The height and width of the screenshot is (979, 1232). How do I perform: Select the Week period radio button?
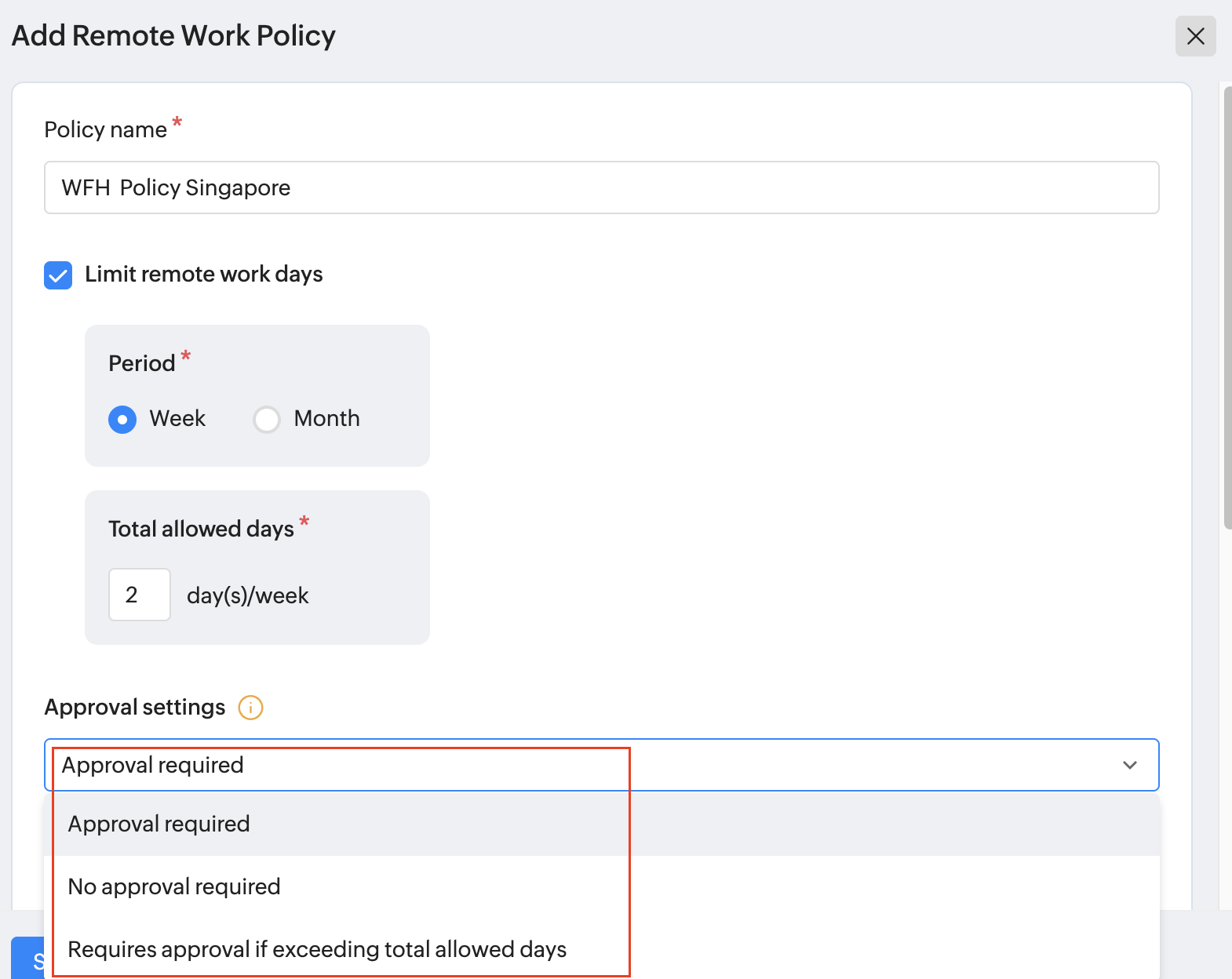122,420
